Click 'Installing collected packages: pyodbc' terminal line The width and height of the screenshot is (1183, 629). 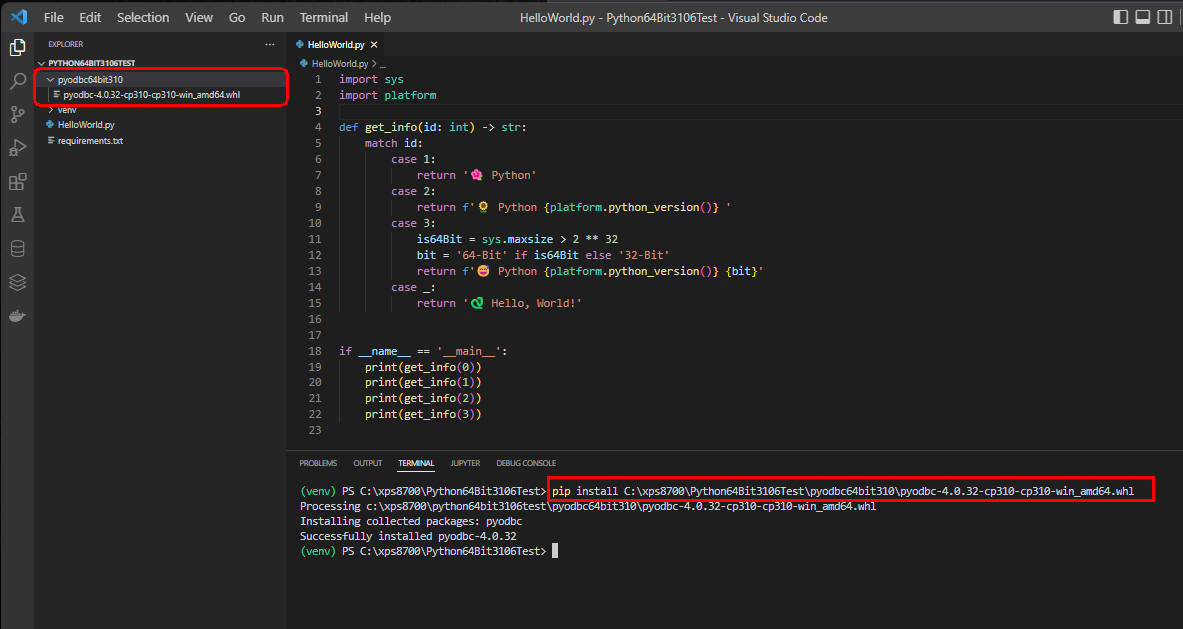tap(411, 522)
